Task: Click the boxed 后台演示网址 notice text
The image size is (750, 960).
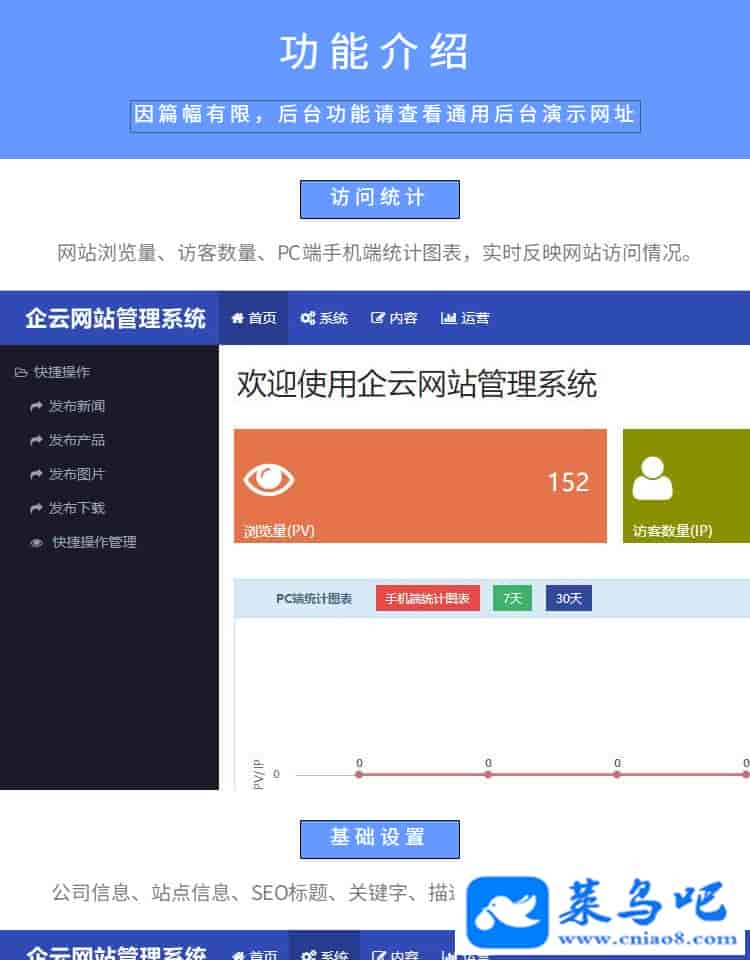Action: coord(384,115)
